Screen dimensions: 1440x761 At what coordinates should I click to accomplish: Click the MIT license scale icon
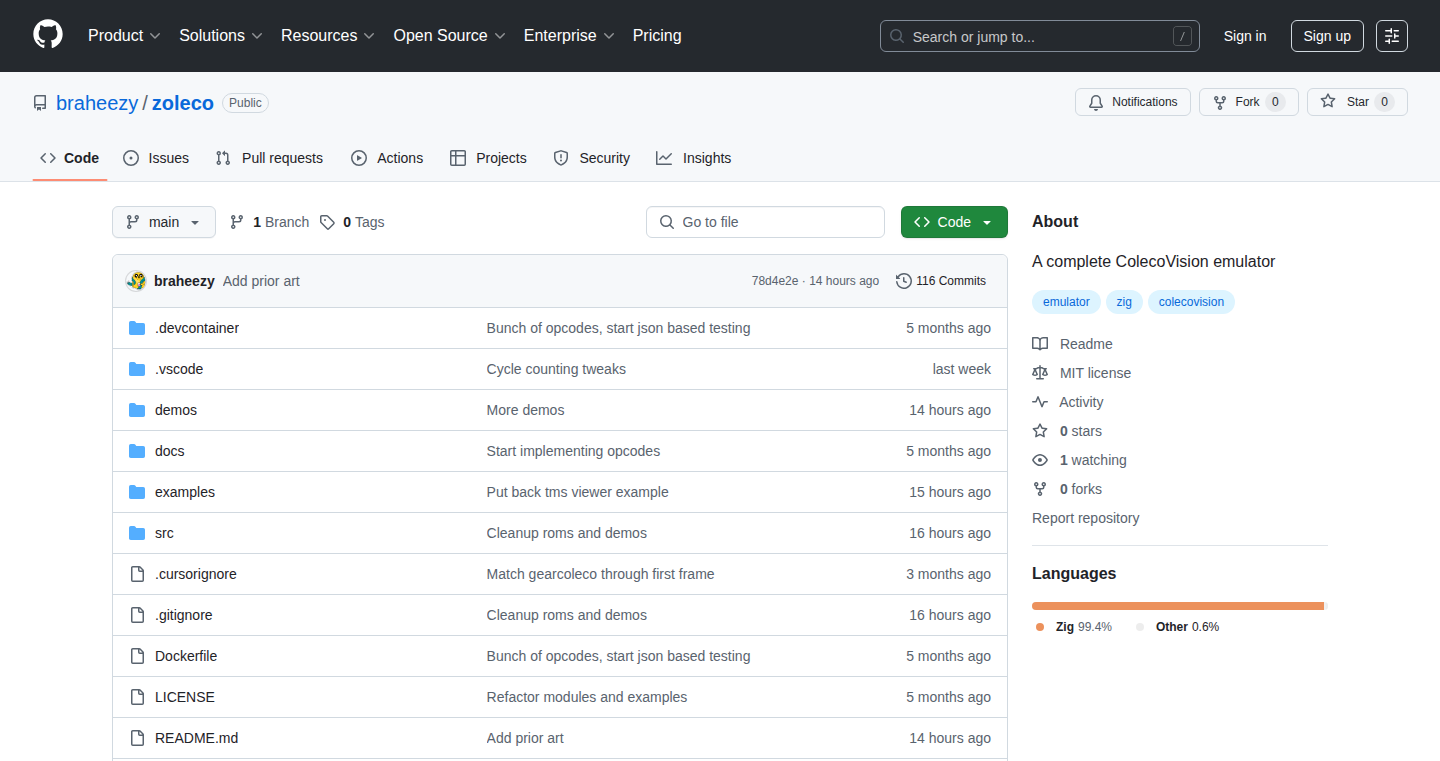click(x=1040, y=373)
